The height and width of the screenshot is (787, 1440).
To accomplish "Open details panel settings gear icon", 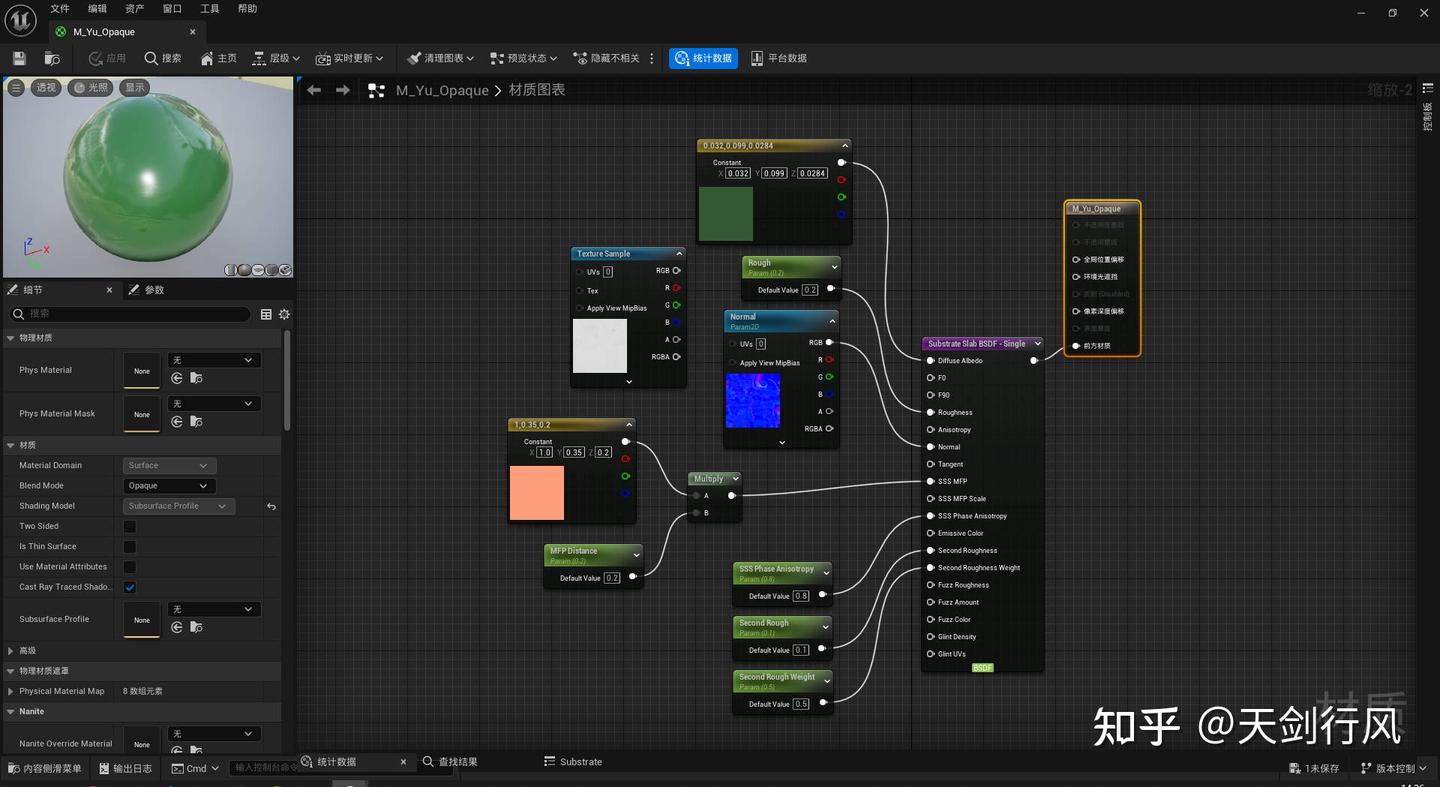I will (x=284, y=314).
